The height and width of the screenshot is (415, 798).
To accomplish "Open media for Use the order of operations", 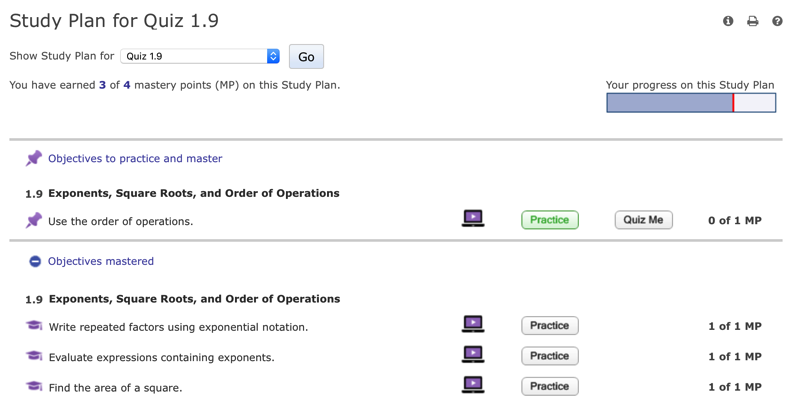I will (473, 219).
